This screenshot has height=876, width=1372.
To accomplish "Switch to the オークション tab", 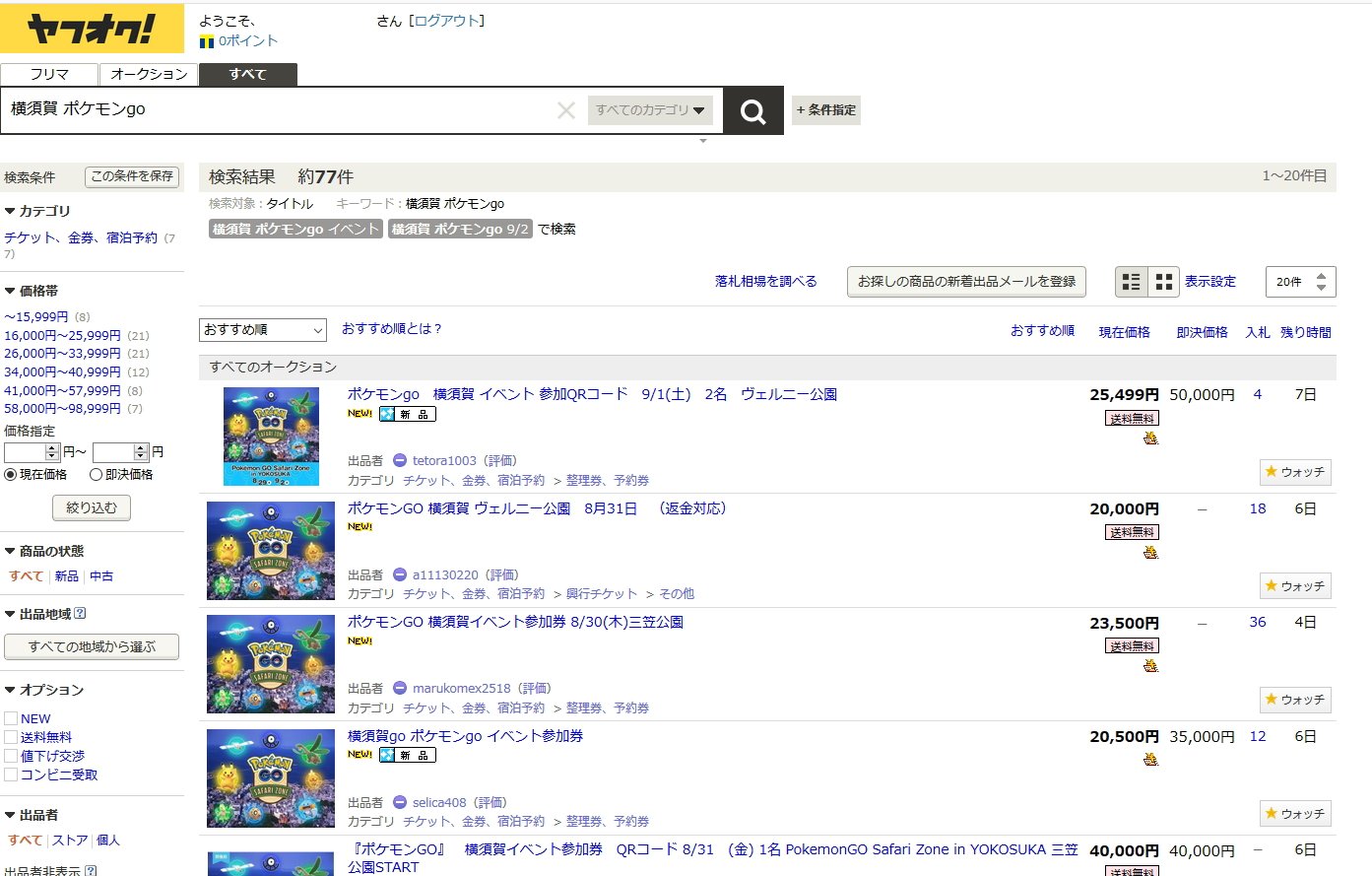I will [x=149, y=74].
